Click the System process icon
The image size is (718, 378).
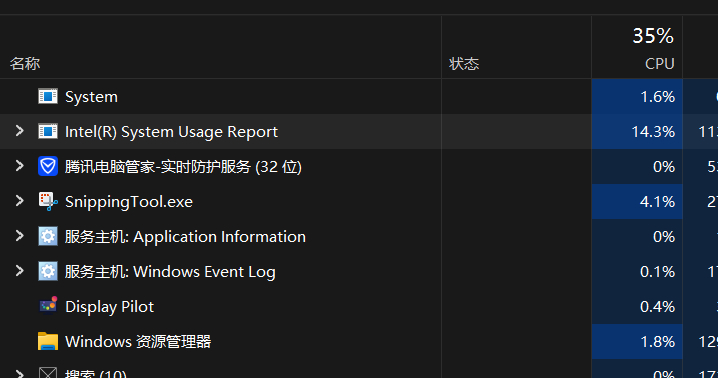(x=48, y=97)
